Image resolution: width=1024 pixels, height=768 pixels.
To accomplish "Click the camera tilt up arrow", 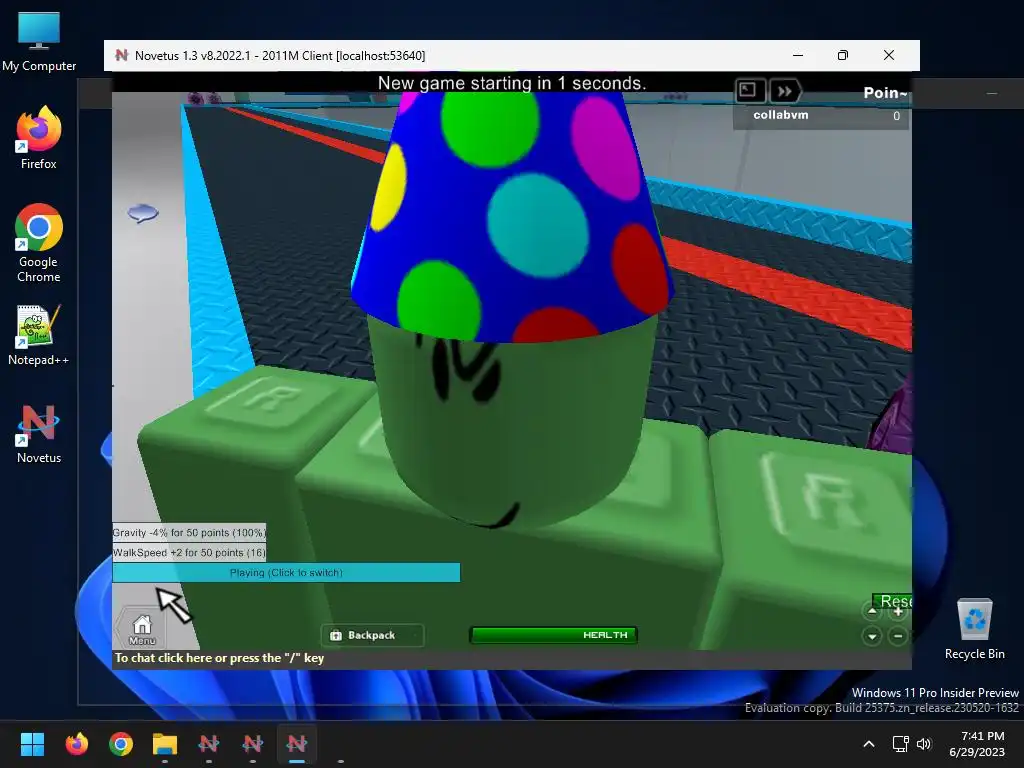I will [x=872, y=611].
